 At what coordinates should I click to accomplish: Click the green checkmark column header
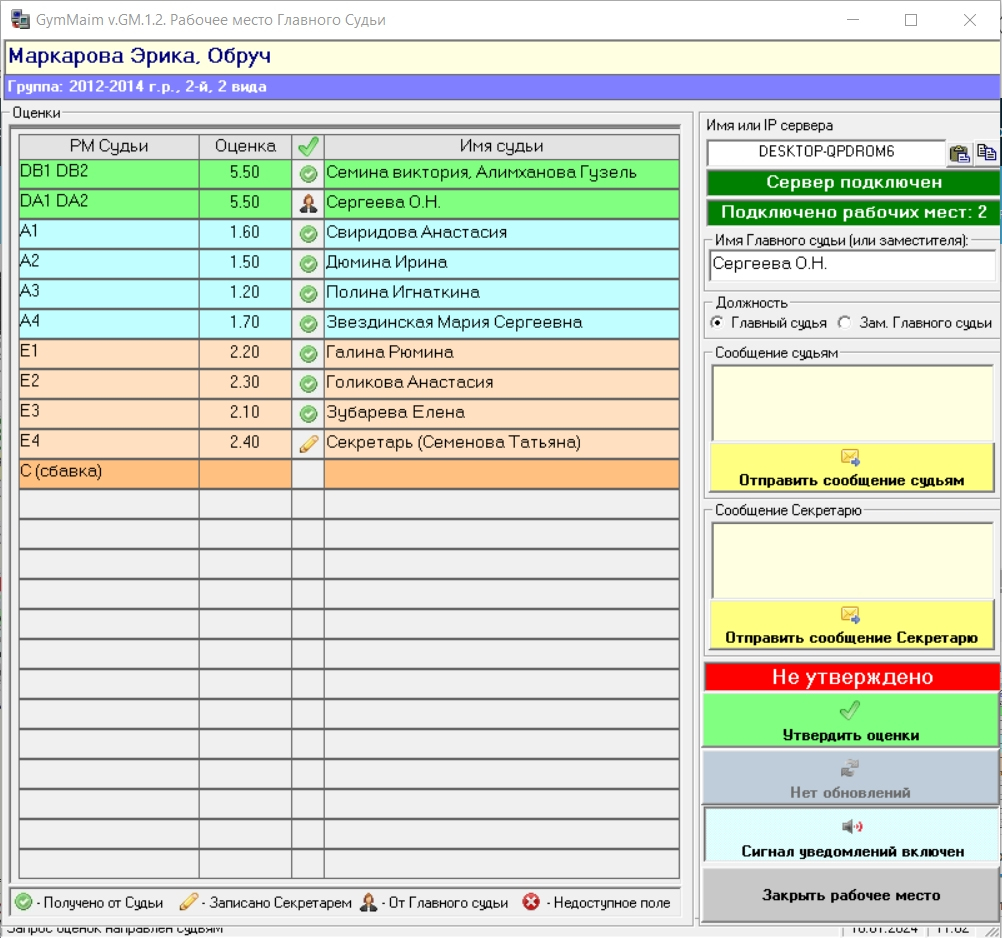308,146
